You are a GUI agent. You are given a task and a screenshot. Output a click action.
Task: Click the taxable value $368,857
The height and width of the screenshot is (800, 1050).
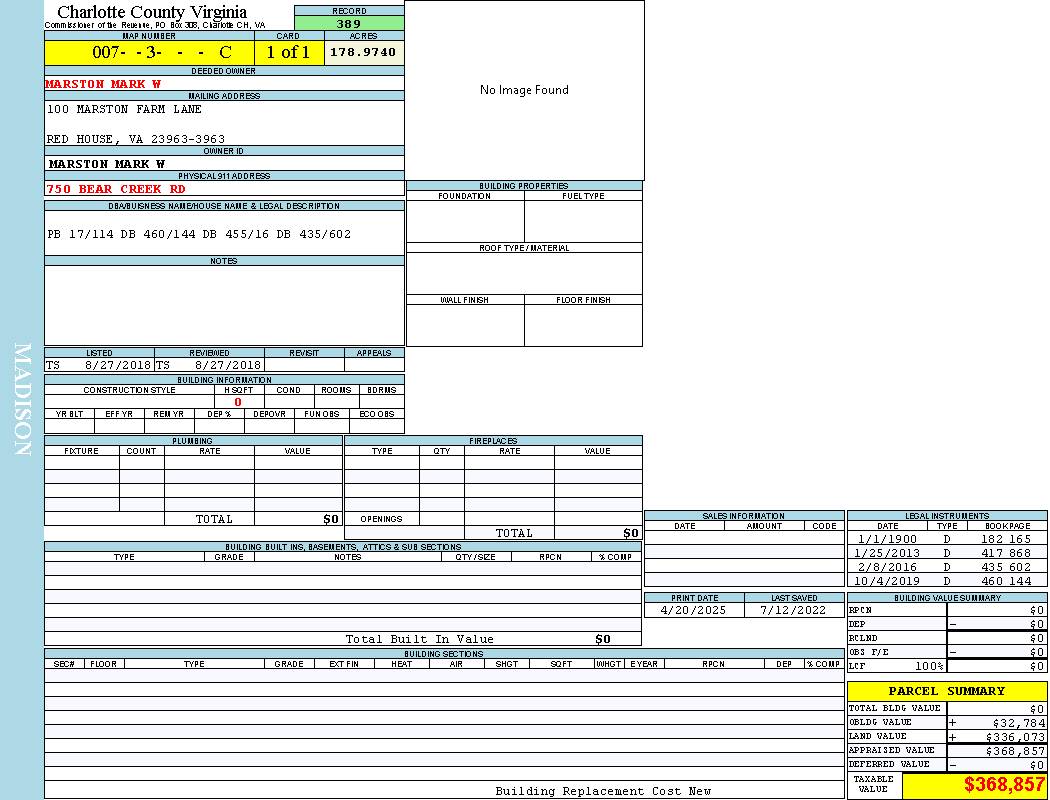click(1004, 786)
